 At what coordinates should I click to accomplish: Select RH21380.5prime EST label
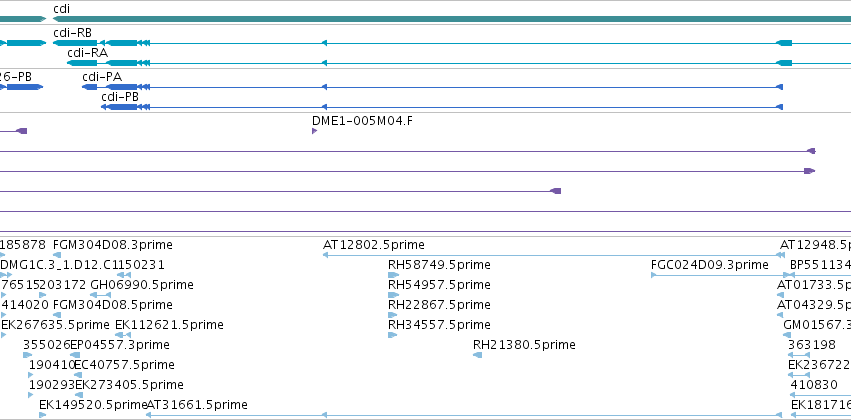pyautogui.click(x=524, y=345)
